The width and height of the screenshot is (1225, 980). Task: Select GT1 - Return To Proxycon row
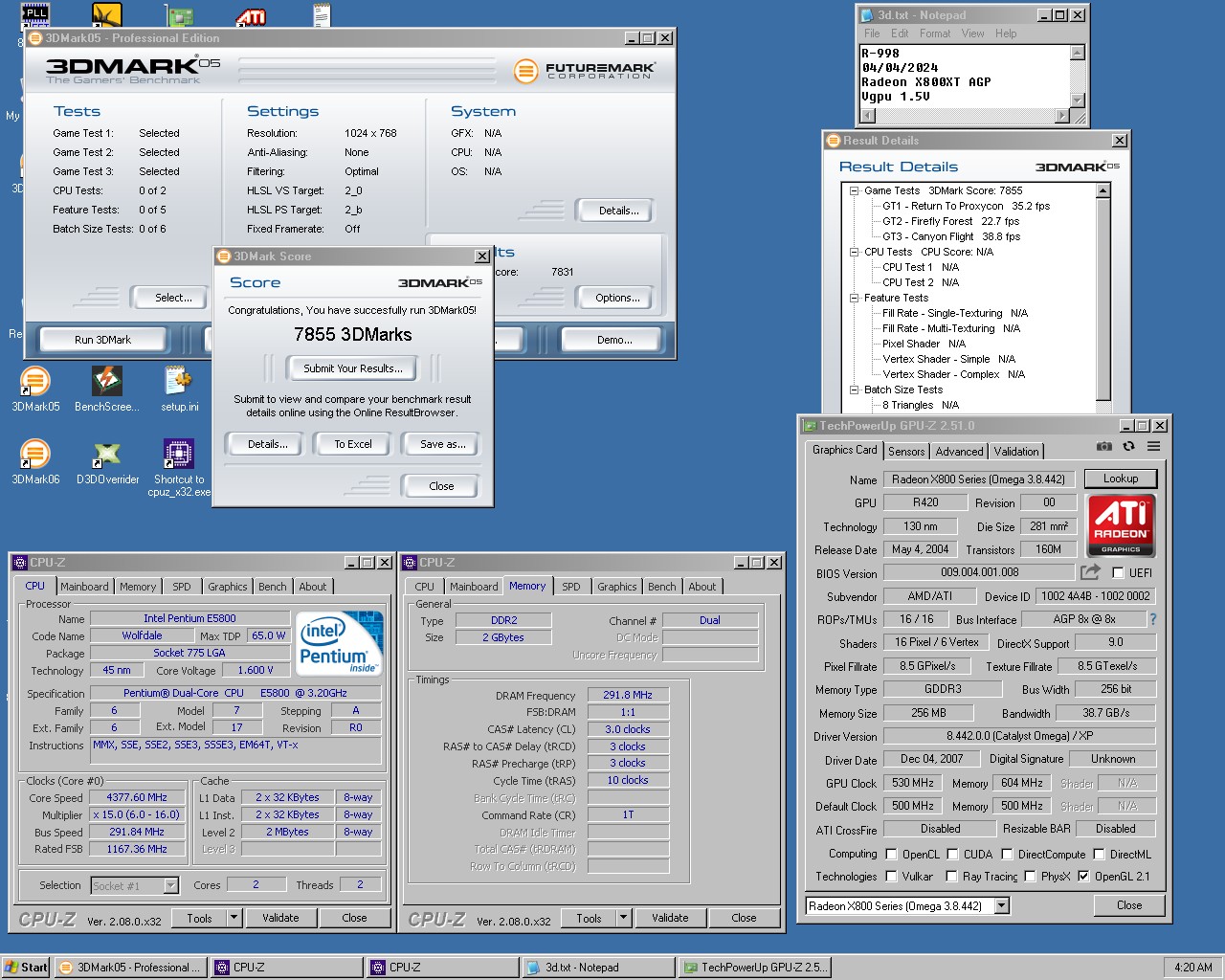[x=966, y=206]
